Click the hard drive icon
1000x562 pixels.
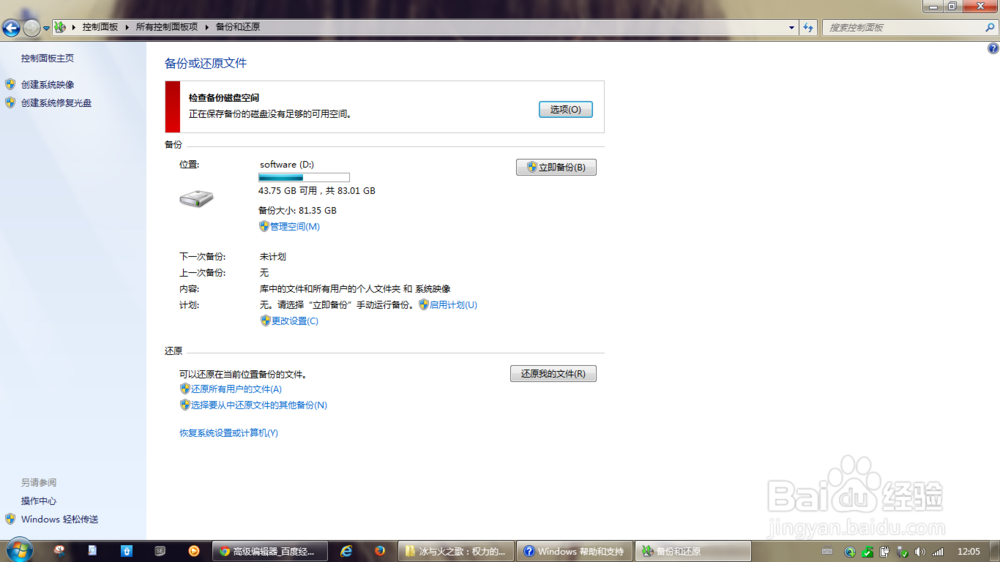[x=196, y=198]
